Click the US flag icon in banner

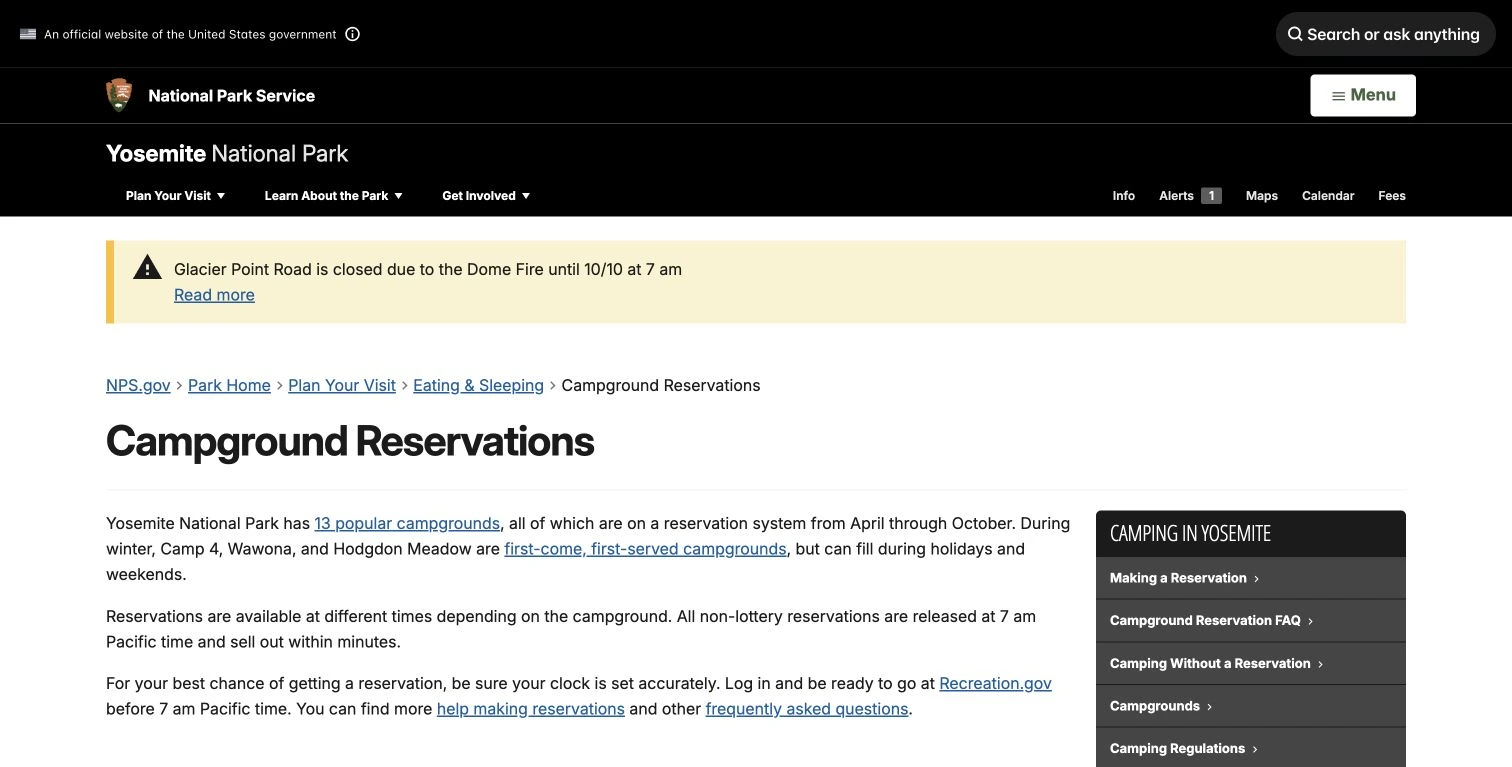[28, 34]
